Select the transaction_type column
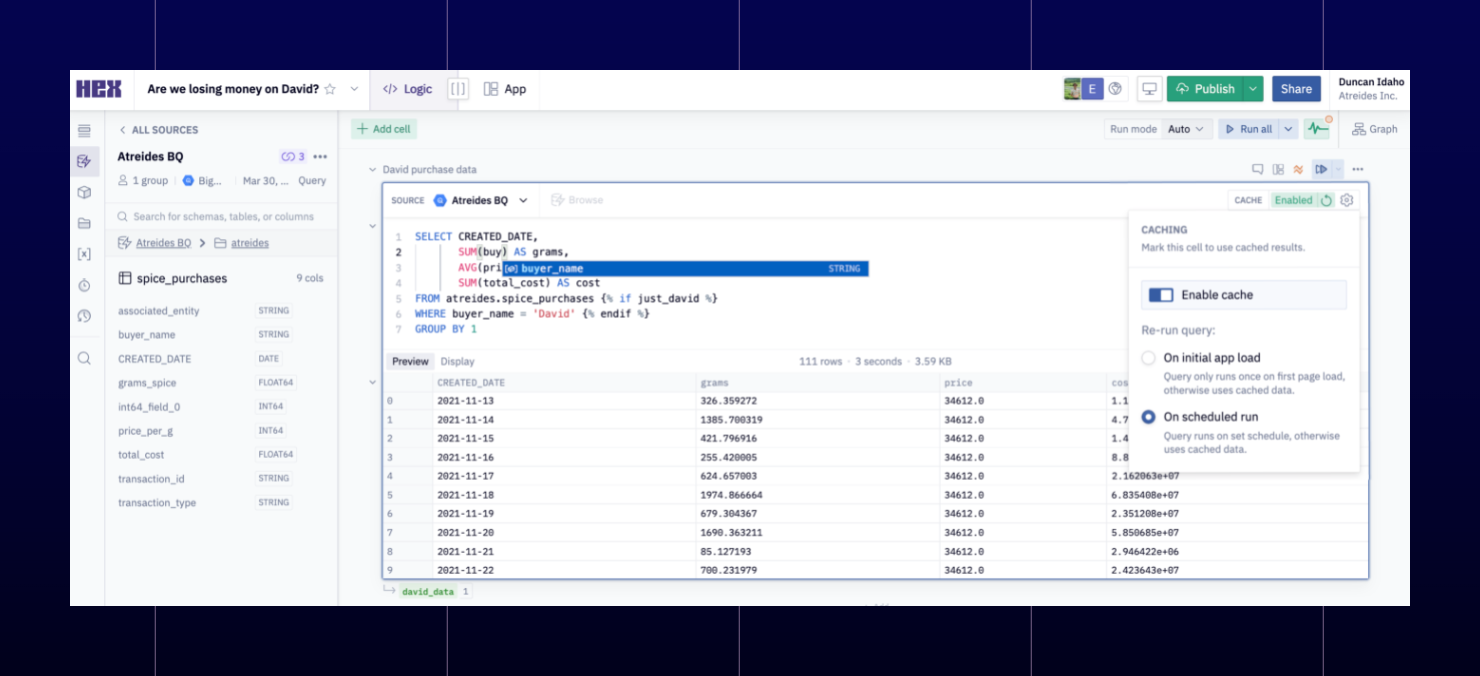1480x676 pixels. [157, 503]
